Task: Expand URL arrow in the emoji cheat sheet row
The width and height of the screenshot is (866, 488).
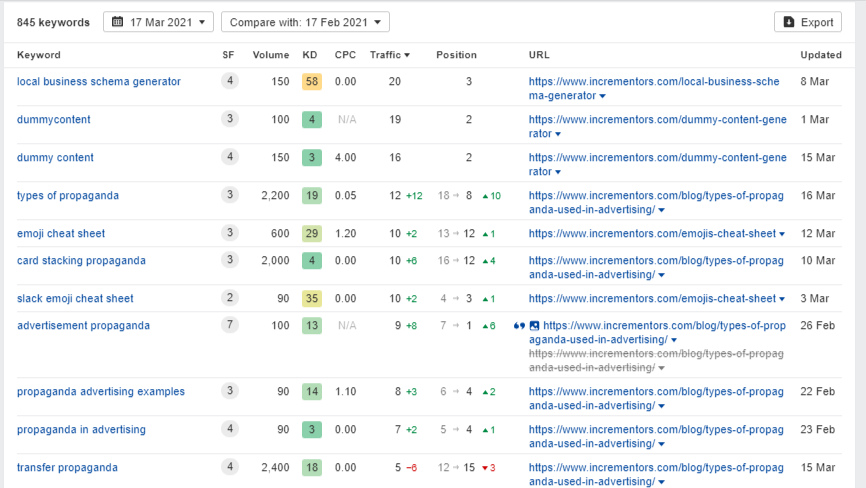Action: [x=782, y=234]
